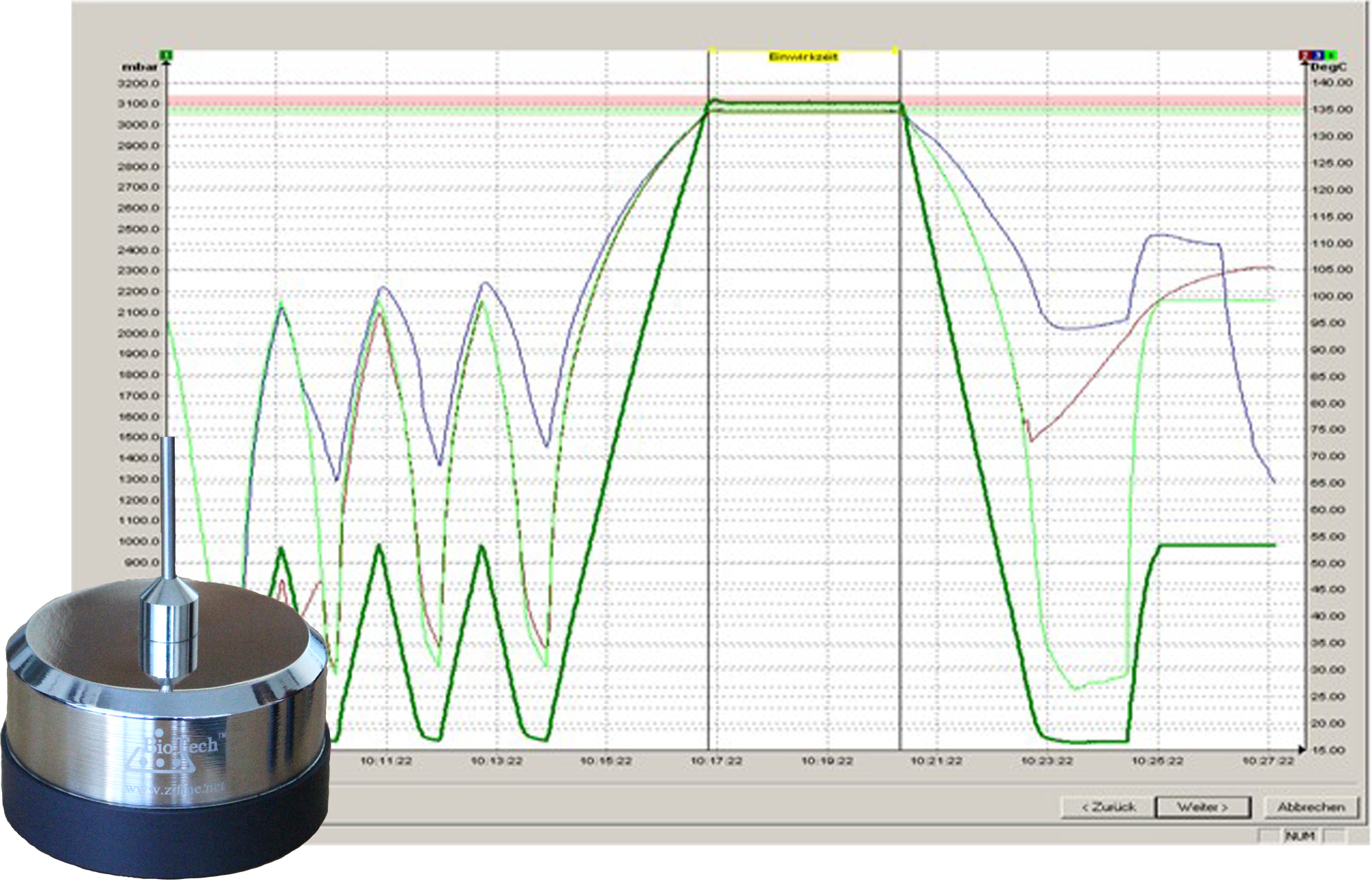Click the left yellow handle of Einwirkzeit range
Image resolution: width=1372 pixels, height=892 pixels.
(713, 50)
